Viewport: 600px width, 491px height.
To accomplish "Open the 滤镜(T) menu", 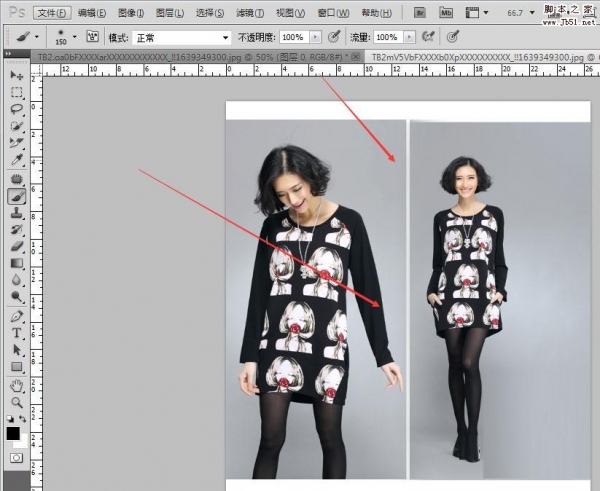I will (251, 13).
